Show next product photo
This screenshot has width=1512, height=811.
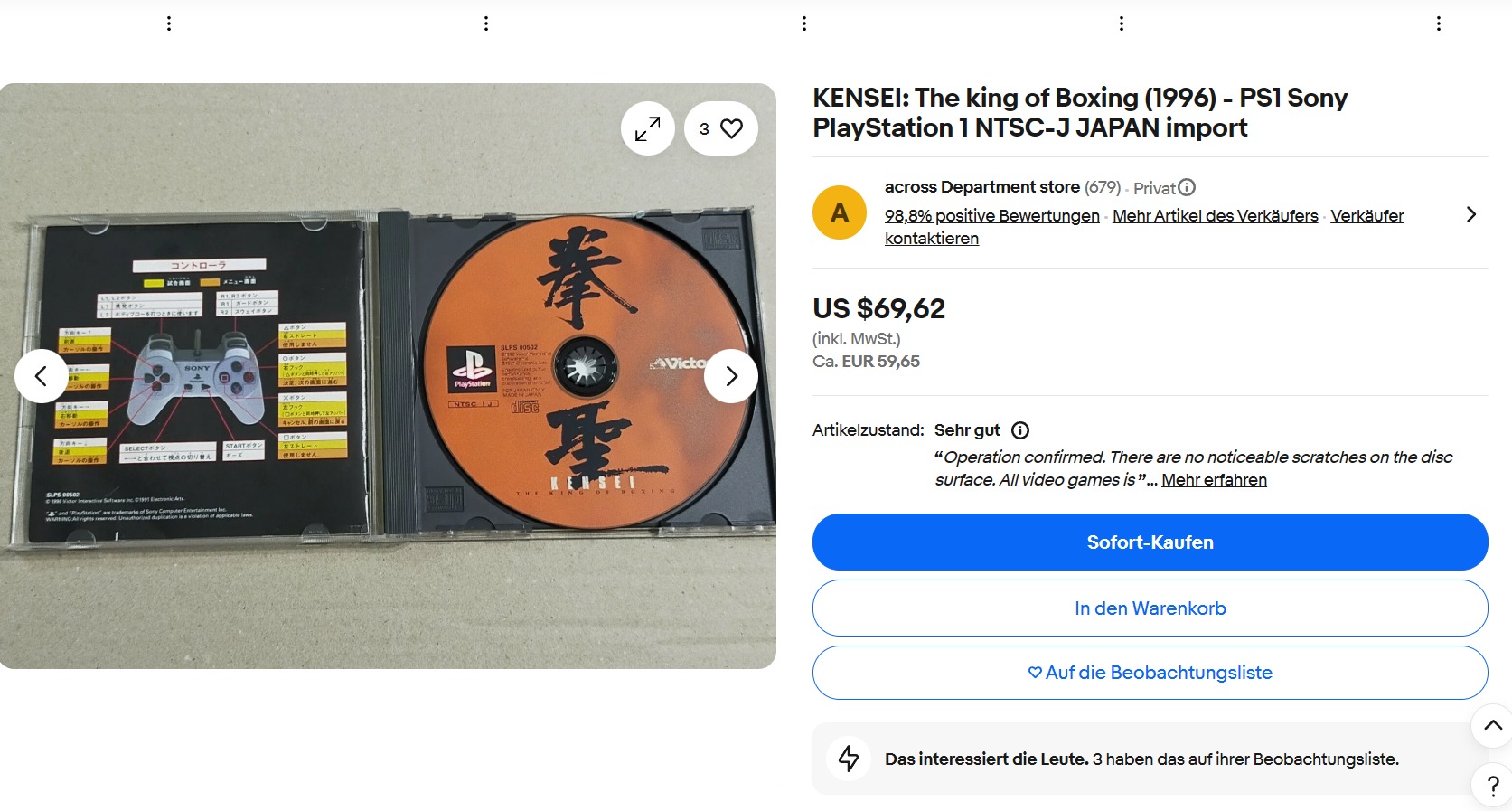pos(731,376)
